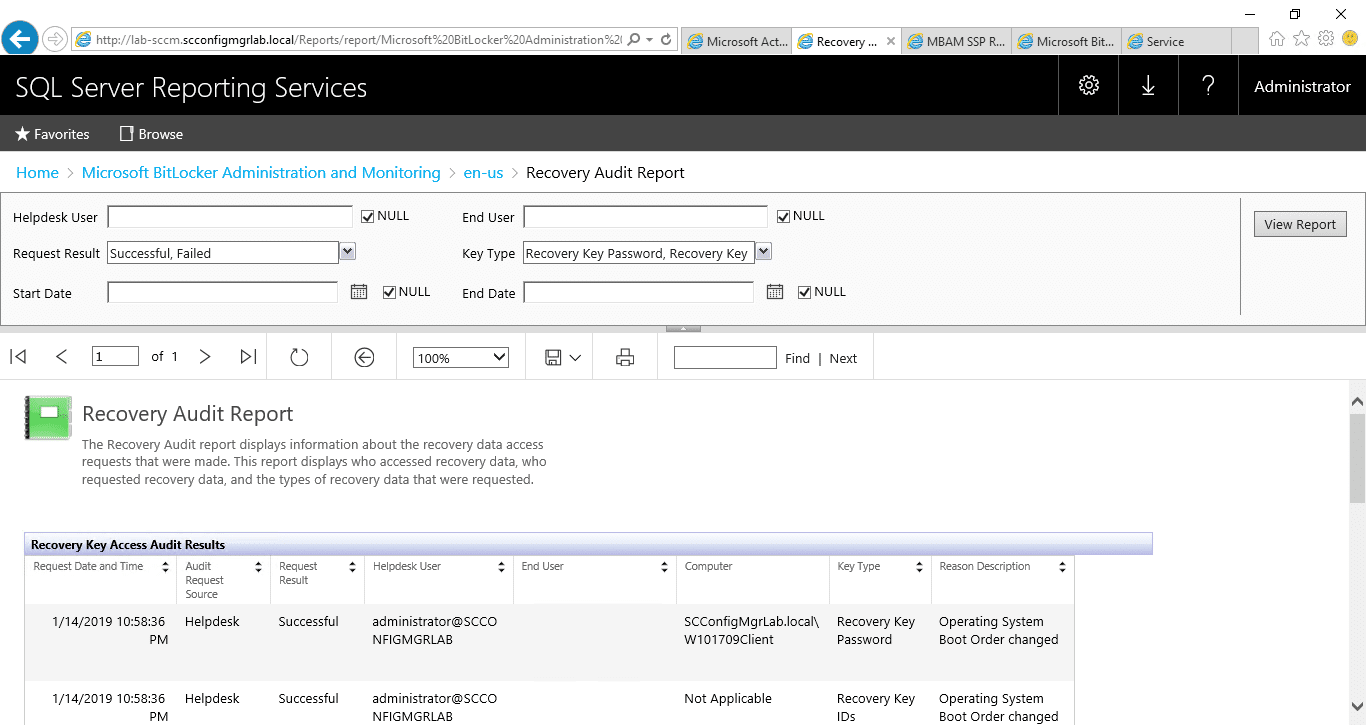1366x725 pixels.
Task: Open the Start Date calendar picker
Action: [x=359, y=292]
